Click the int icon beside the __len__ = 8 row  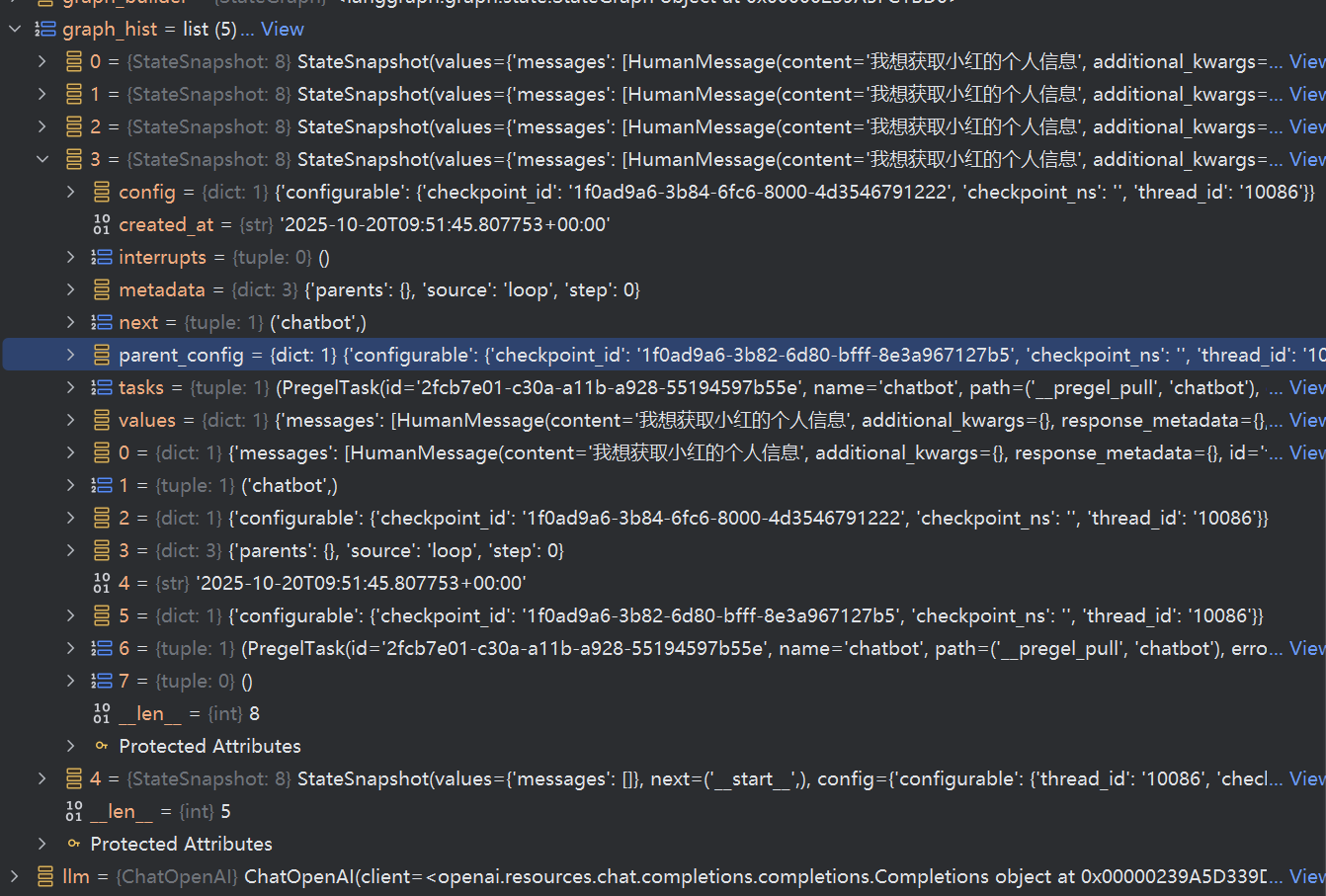[102, 713]
